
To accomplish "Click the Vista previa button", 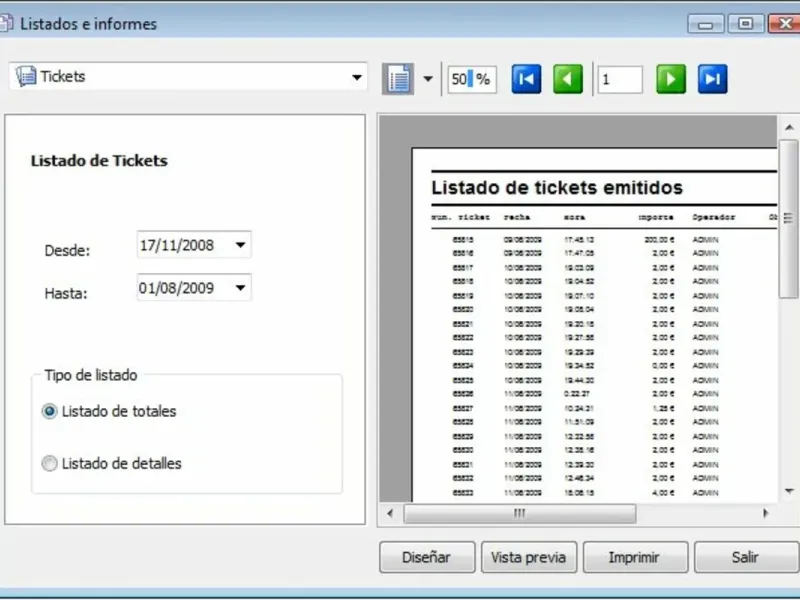I will tap(529, 557).
